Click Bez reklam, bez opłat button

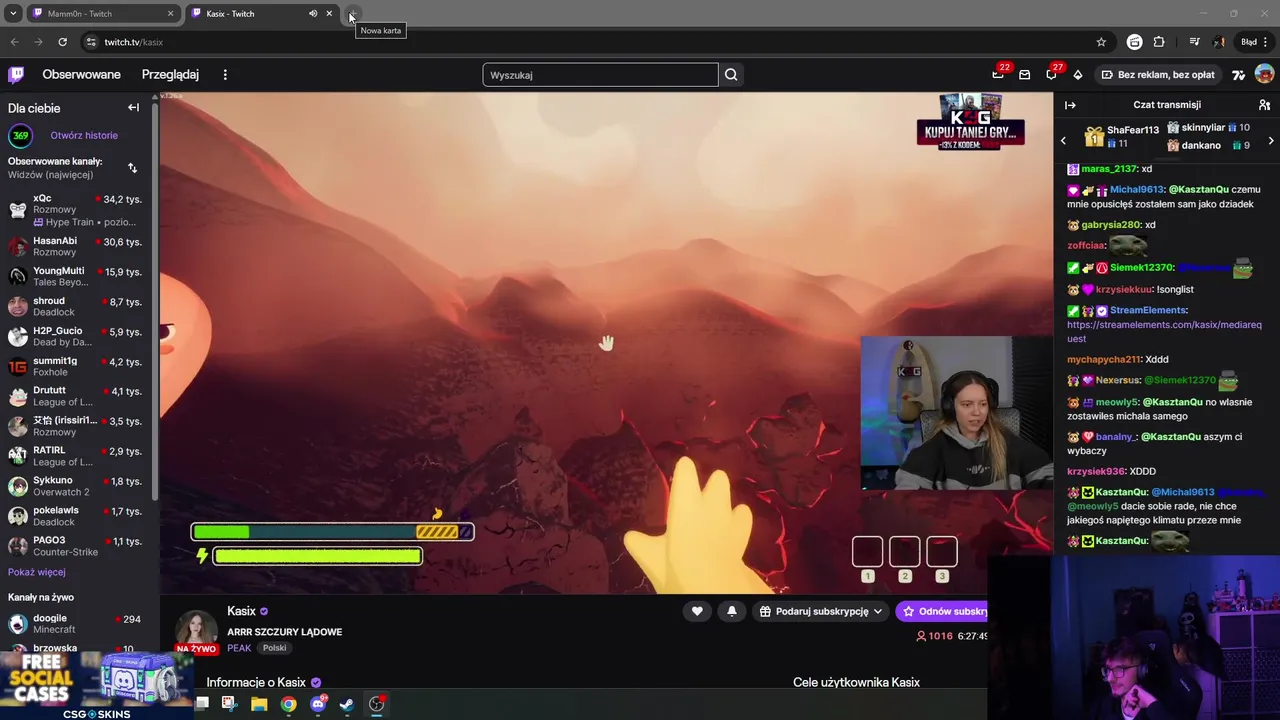(1158, 75)
